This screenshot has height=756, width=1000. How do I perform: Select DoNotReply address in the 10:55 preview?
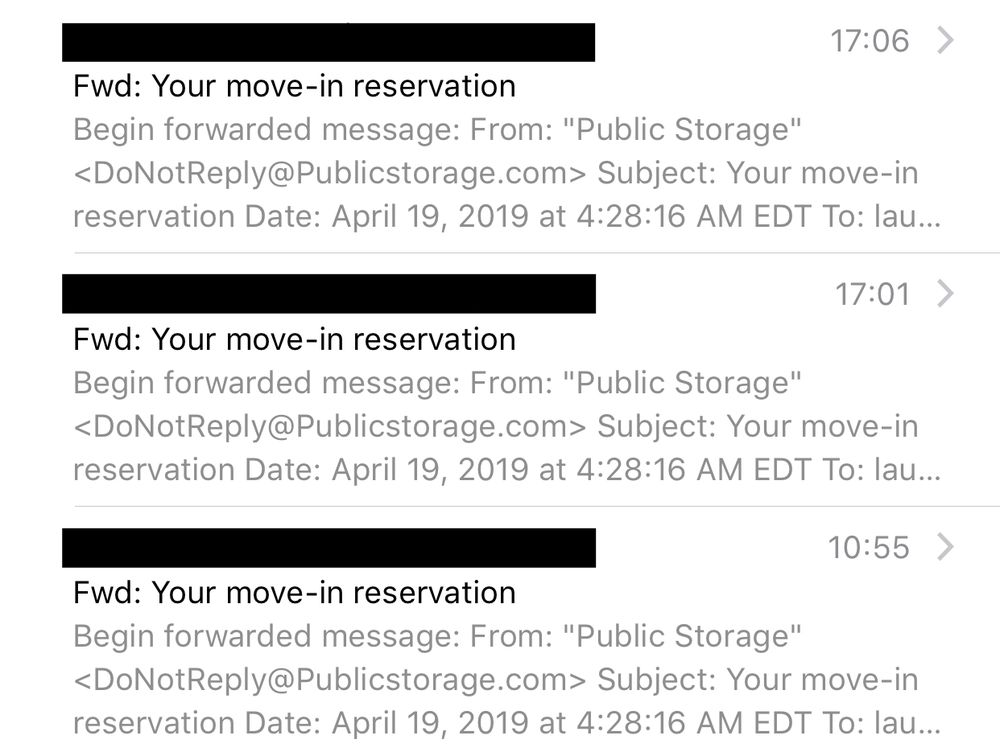click(330, 679)
